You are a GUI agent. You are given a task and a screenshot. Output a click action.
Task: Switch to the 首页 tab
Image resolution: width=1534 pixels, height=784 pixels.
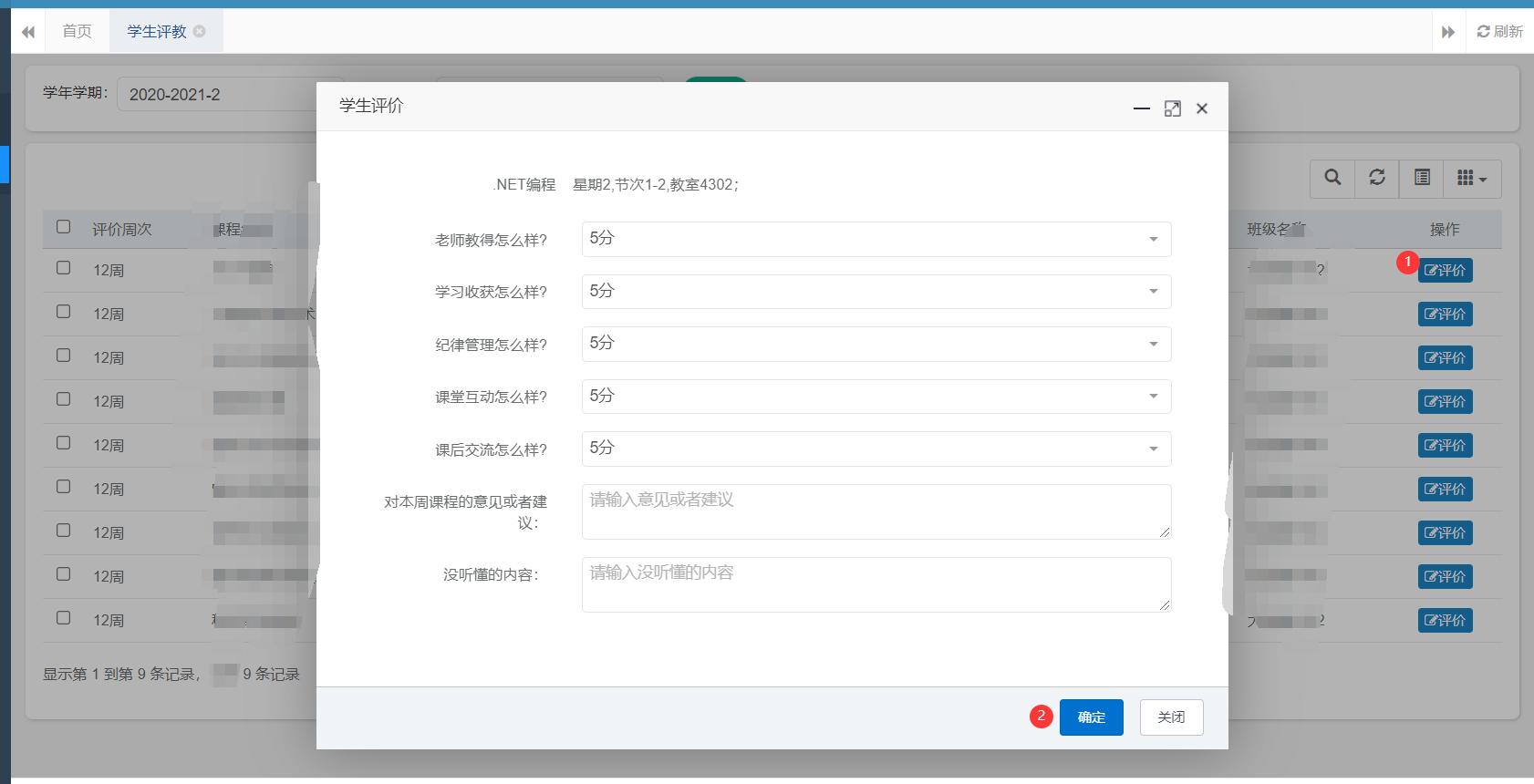(77, 31)
